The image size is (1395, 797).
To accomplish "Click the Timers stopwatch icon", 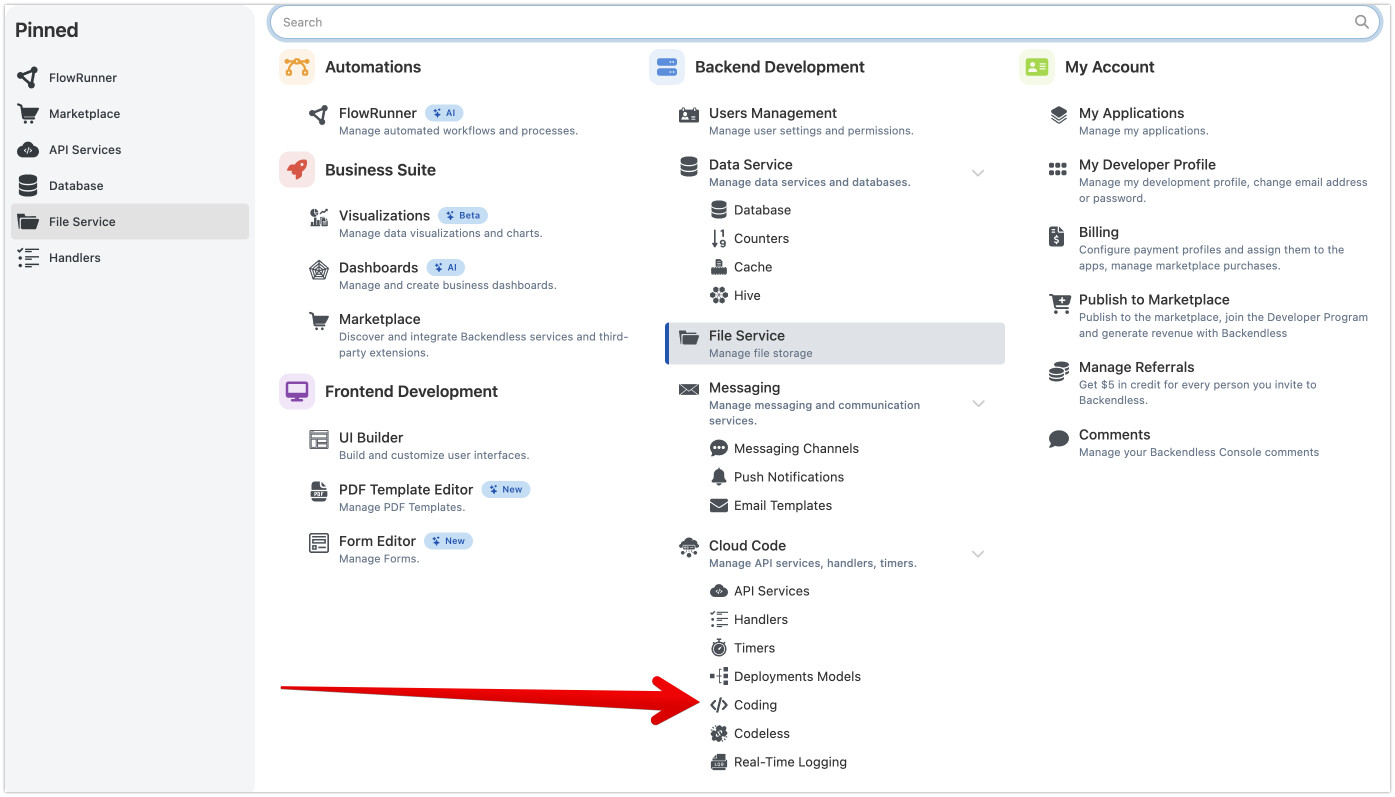I will pyautogui.click(x=719, y=648).
